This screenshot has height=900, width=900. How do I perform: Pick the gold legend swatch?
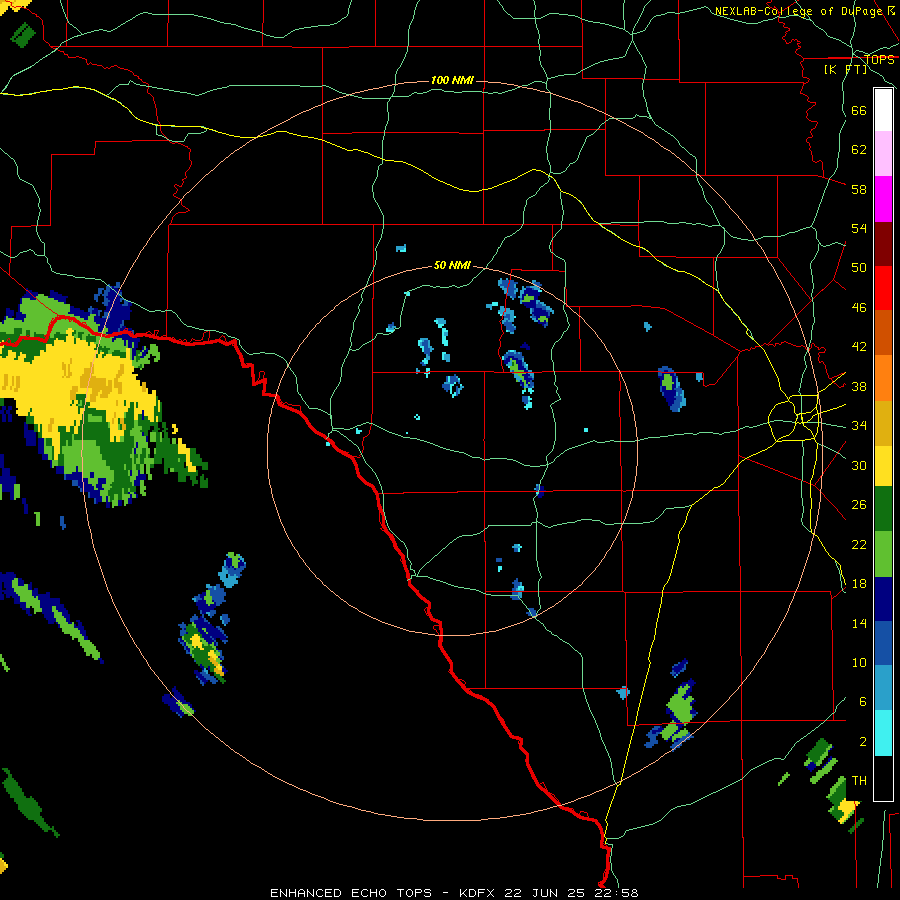click(x=883, y=423)
